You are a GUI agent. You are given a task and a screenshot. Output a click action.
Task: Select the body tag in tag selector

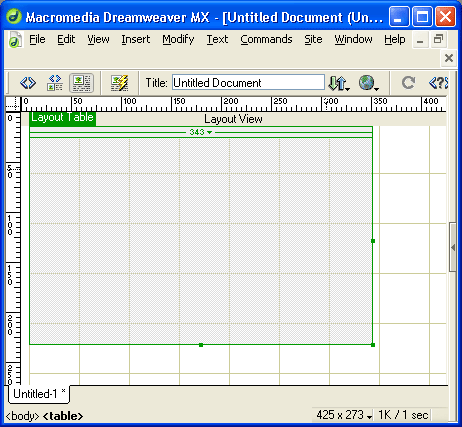(23, 416)
